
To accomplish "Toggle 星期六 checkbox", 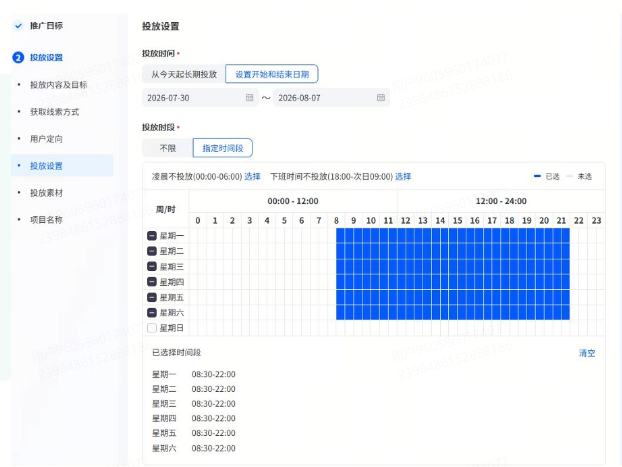I will 152,313.
